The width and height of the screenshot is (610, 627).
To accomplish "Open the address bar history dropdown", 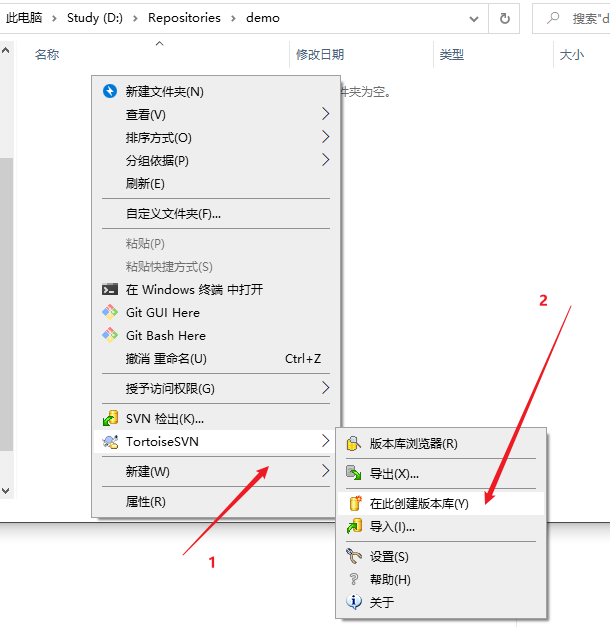I will [474, 19].
